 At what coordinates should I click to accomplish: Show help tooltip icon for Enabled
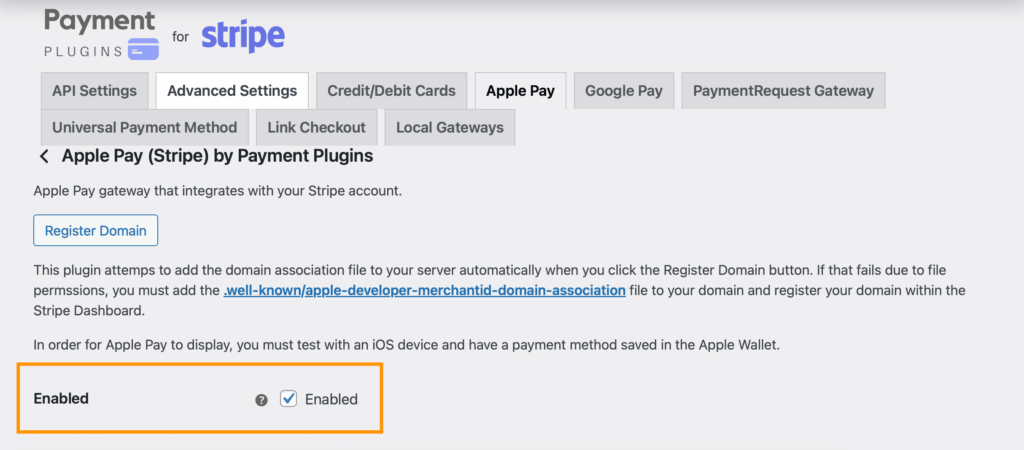coord(261,400)
